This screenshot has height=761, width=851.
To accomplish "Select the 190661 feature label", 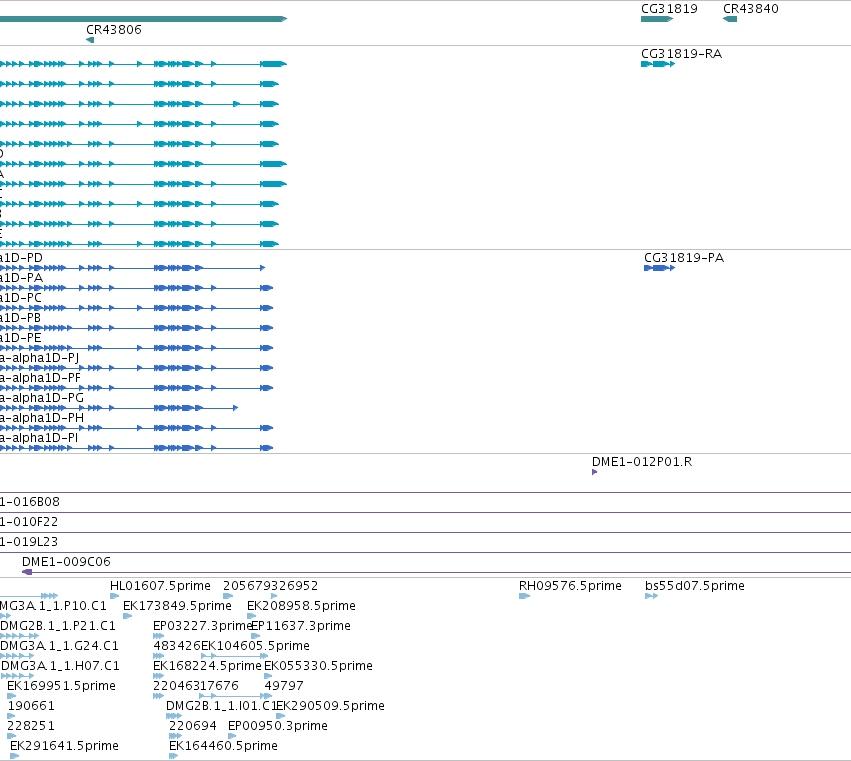I will (x=31, y=706).
